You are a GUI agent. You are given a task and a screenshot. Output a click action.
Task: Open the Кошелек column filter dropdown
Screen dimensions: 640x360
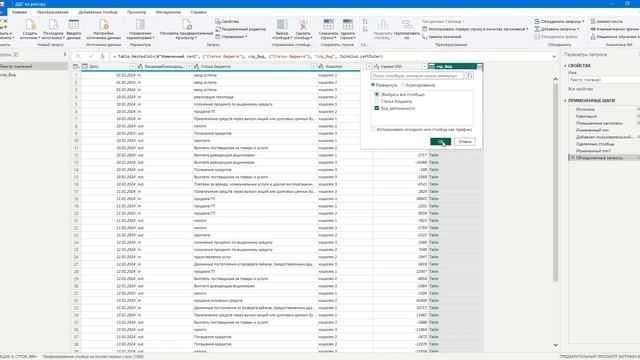click(x=369, y=66)
